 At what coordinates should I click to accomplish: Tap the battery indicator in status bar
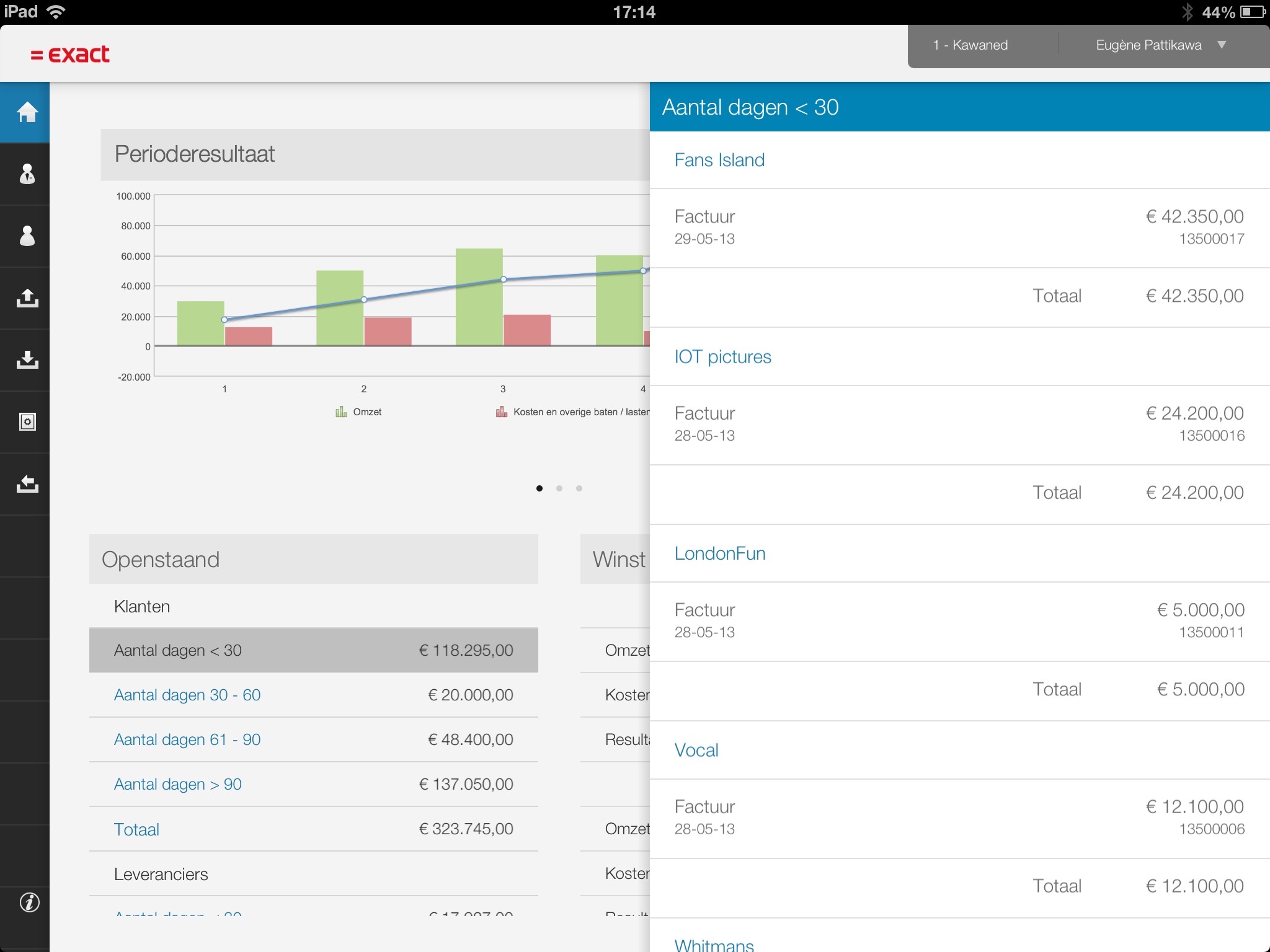click(1253, 12)
